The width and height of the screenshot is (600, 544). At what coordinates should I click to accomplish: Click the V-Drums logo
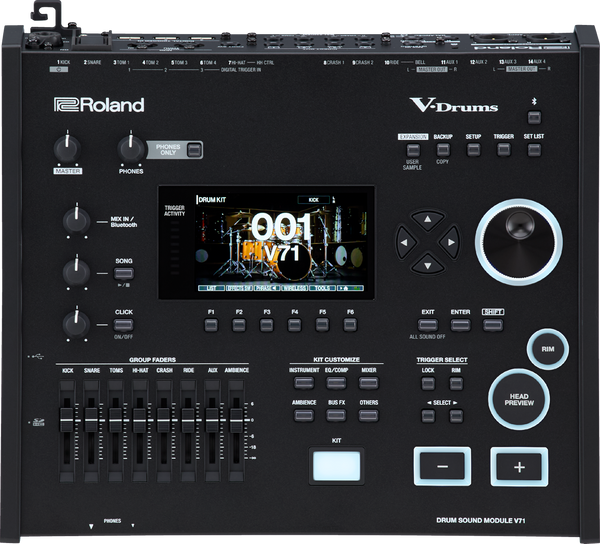[x=453, y=105]
